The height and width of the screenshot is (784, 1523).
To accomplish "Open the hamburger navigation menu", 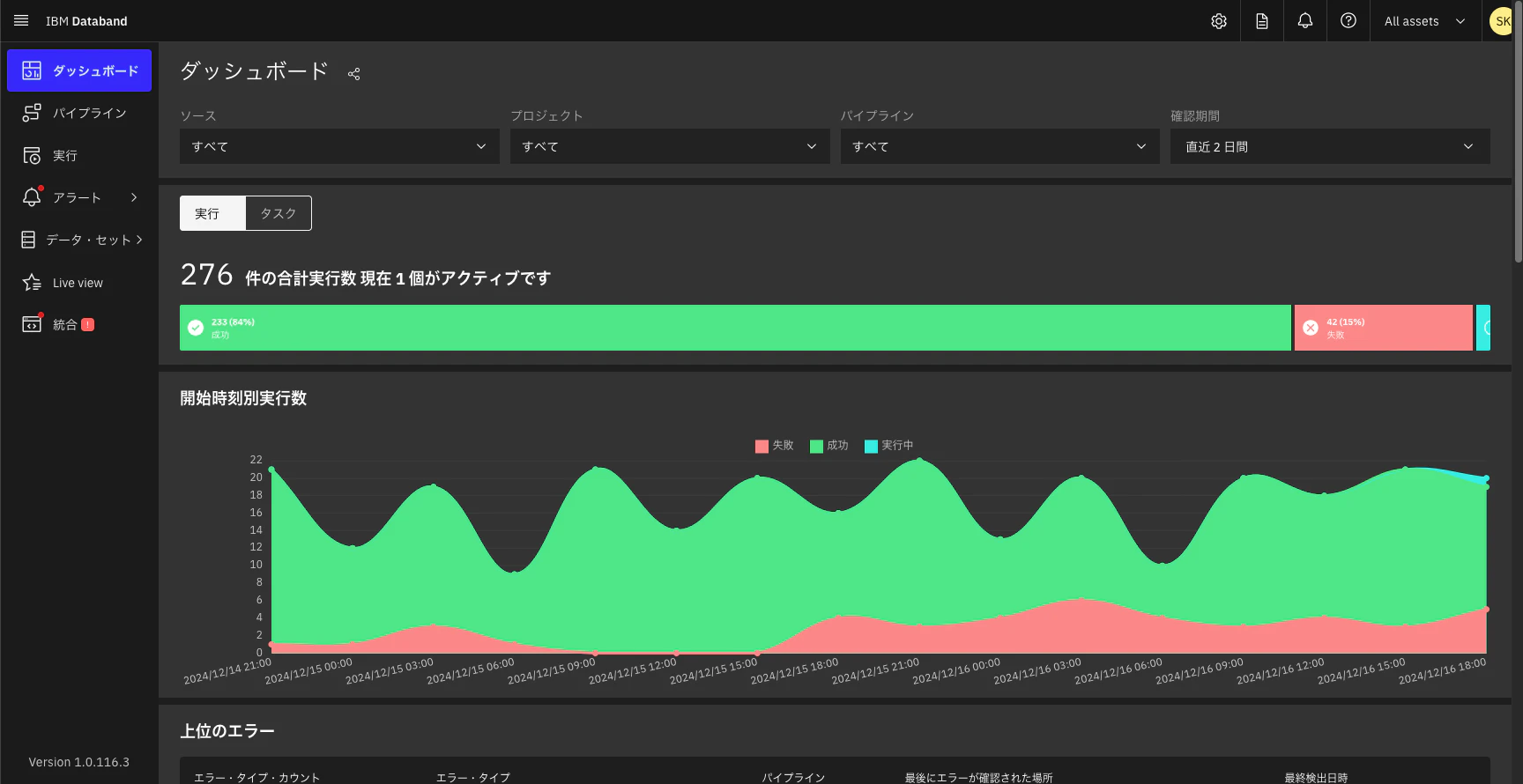I will (x=21, y=20).
